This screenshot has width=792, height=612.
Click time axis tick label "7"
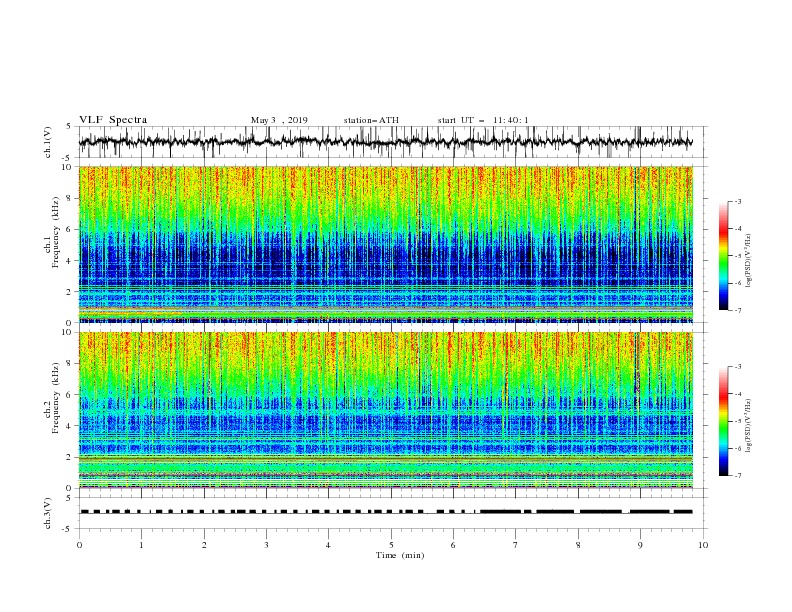[x=515, y=545]
